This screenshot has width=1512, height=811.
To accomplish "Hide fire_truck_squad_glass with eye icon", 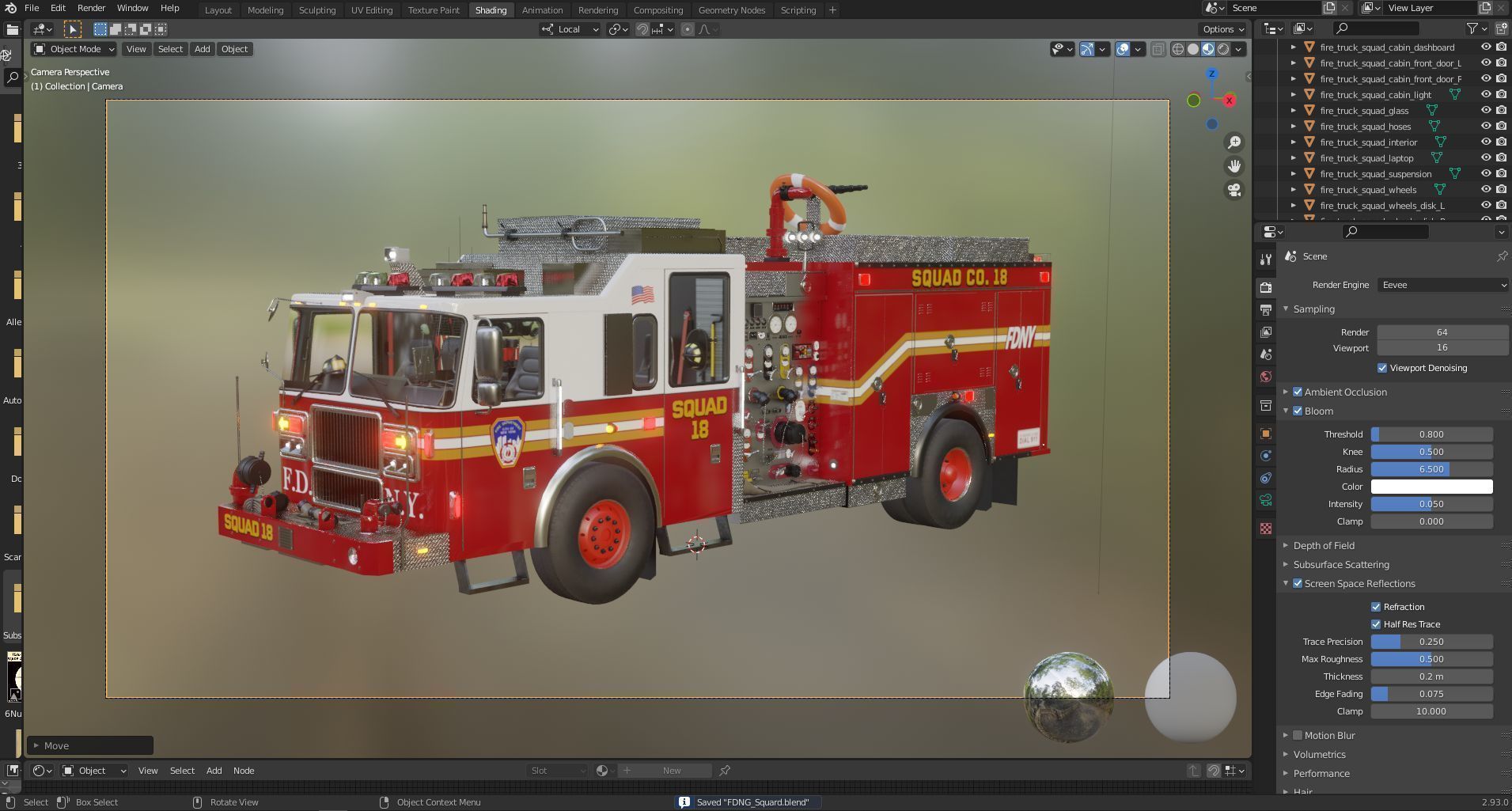I will coord(1486,110).
